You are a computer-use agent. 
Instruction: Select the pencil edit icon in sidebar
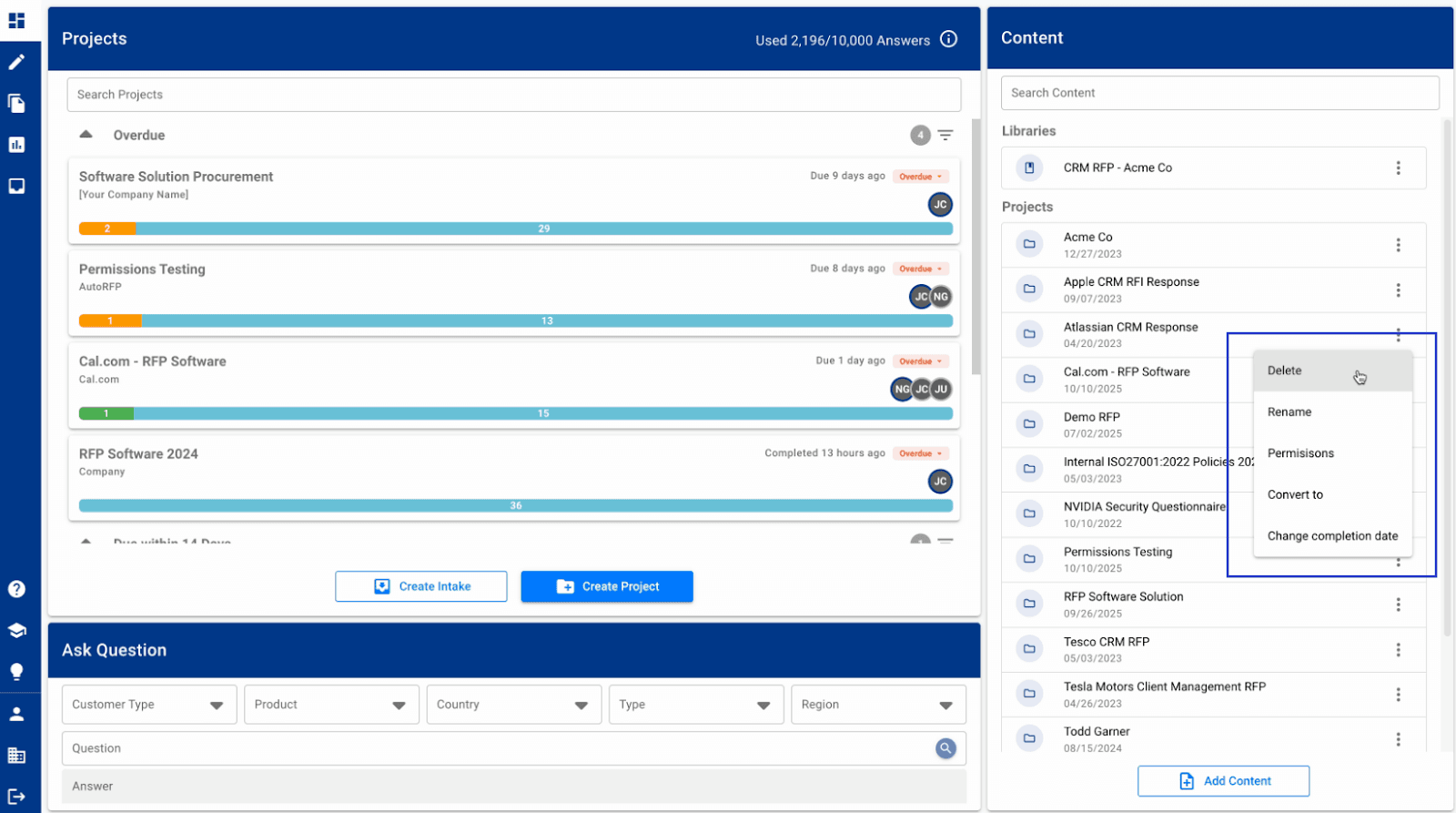pos(16,62)
